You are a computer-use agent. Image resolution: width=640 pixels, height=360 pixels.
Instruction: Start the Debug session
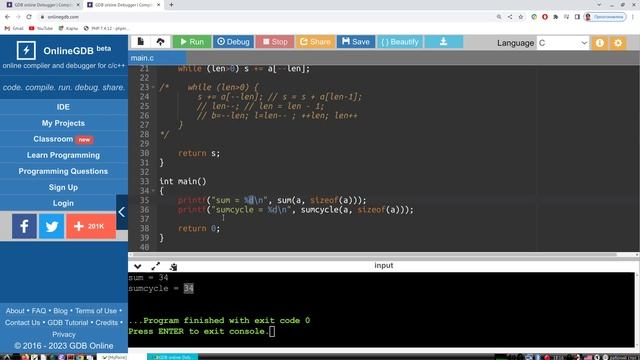tap(233, 42)
